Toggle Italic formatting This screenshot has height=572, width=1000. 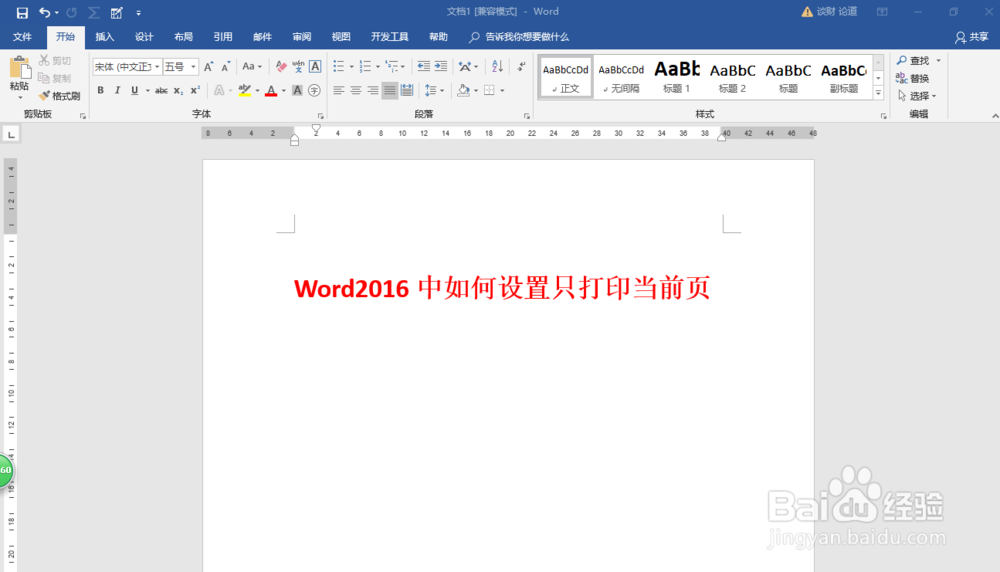pos(117,91)
